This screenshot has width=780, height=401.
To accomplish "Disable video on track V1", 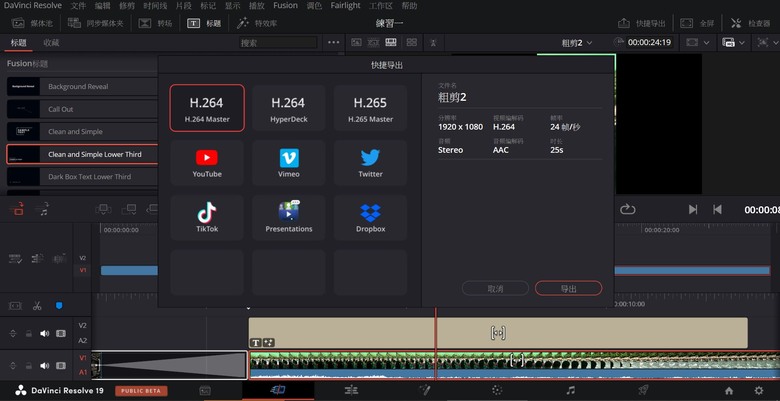I will (x=61, y=366).
